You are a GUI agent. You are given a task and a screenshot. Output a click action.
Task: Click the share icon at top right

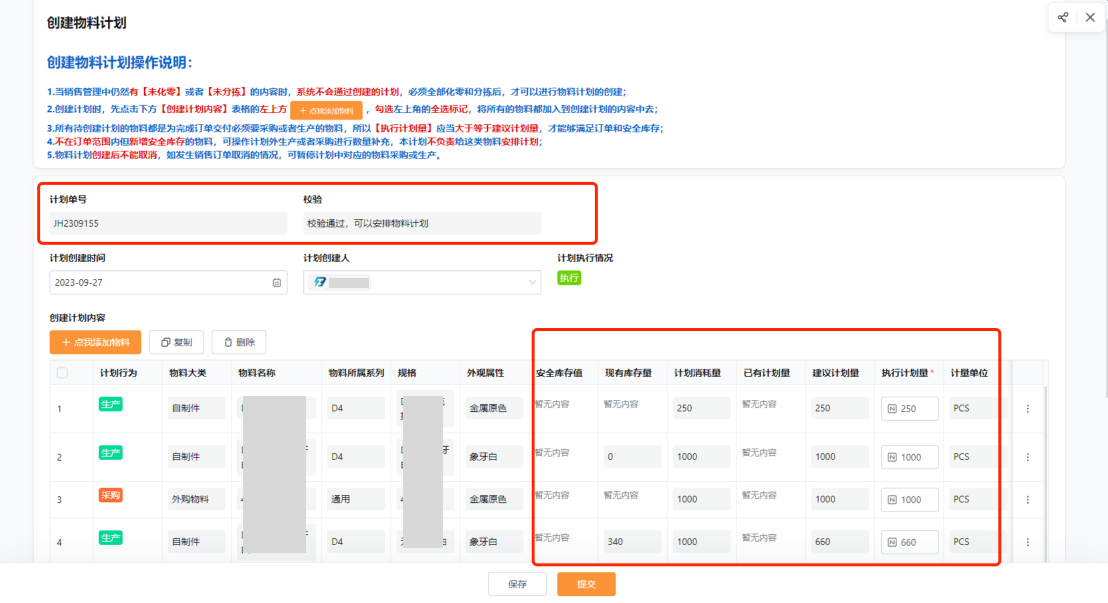[1063, 17]
